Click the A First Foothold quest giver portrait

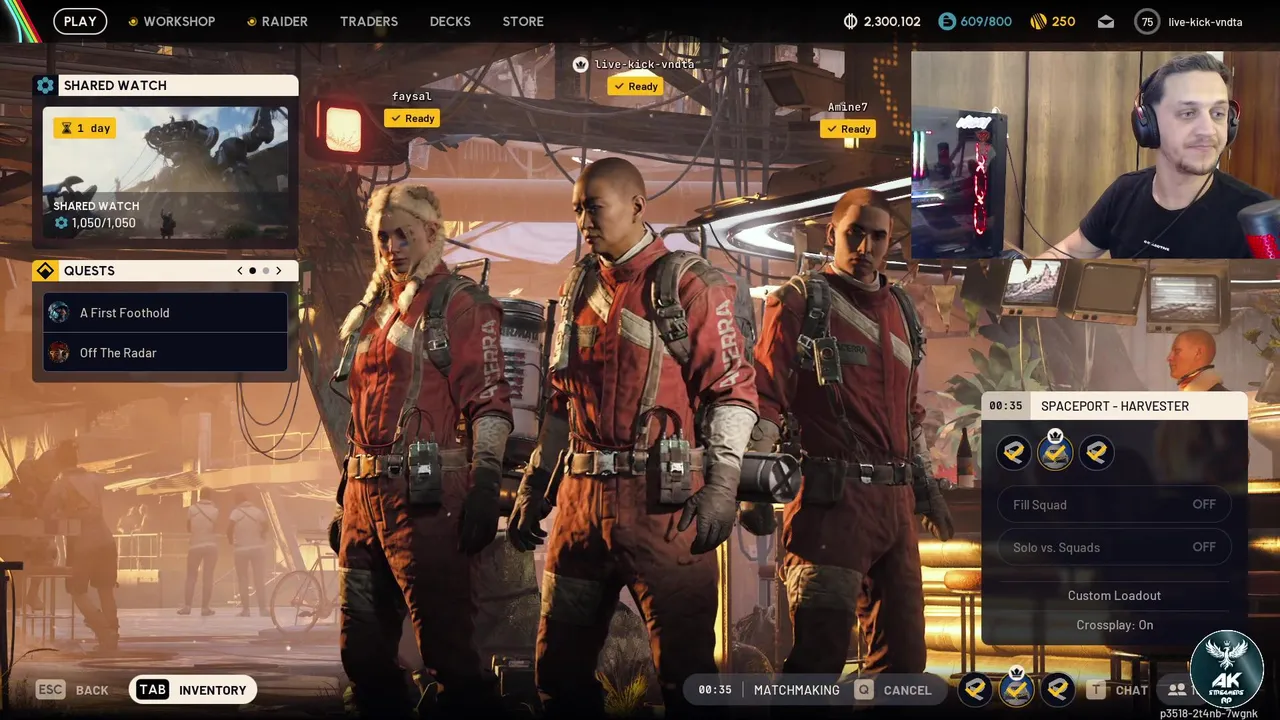(59, 313)
